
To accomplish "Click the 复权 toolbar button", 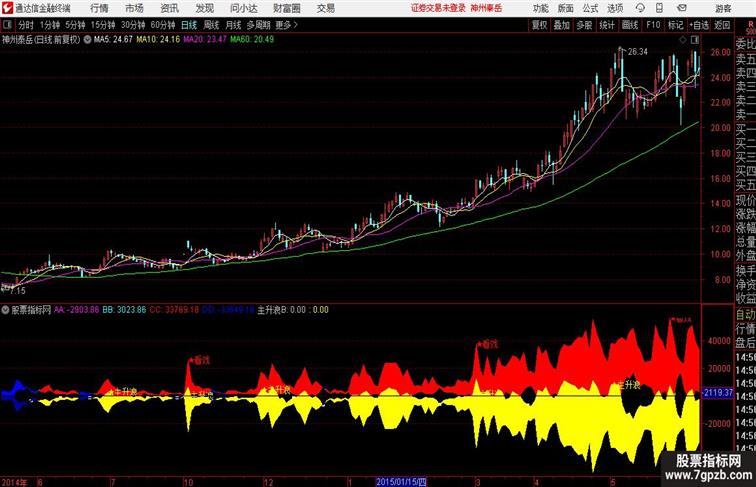I will [x=539, y=25].
